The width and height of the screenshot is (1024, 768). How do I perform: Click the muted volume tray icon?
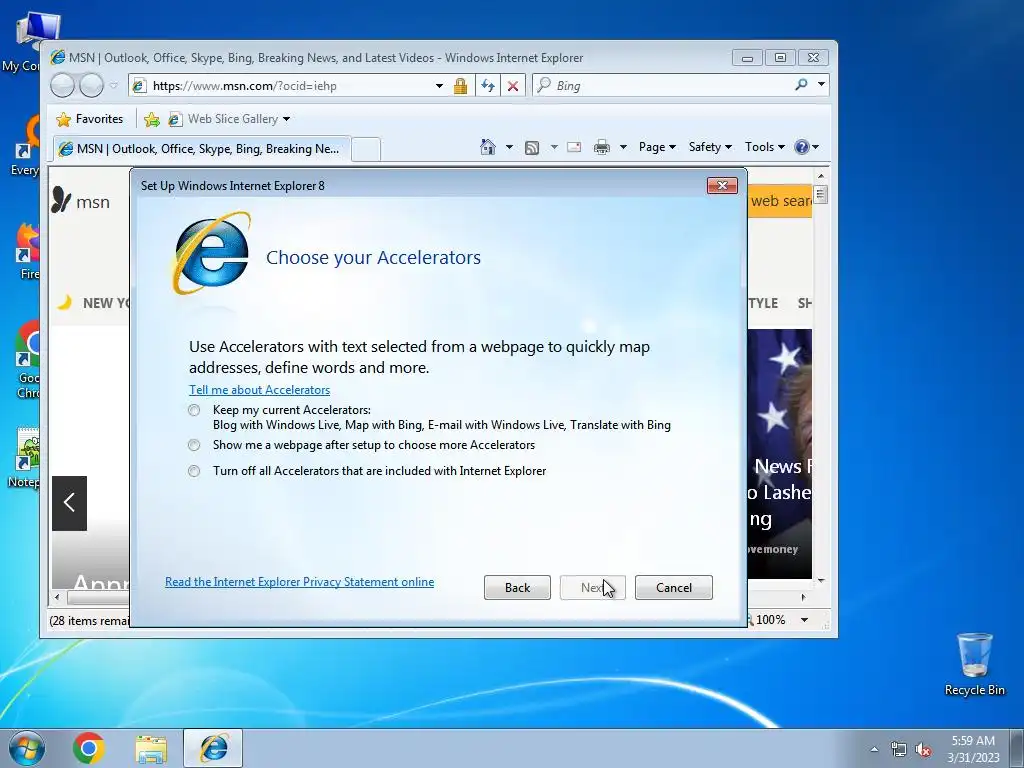pos(923,750)
